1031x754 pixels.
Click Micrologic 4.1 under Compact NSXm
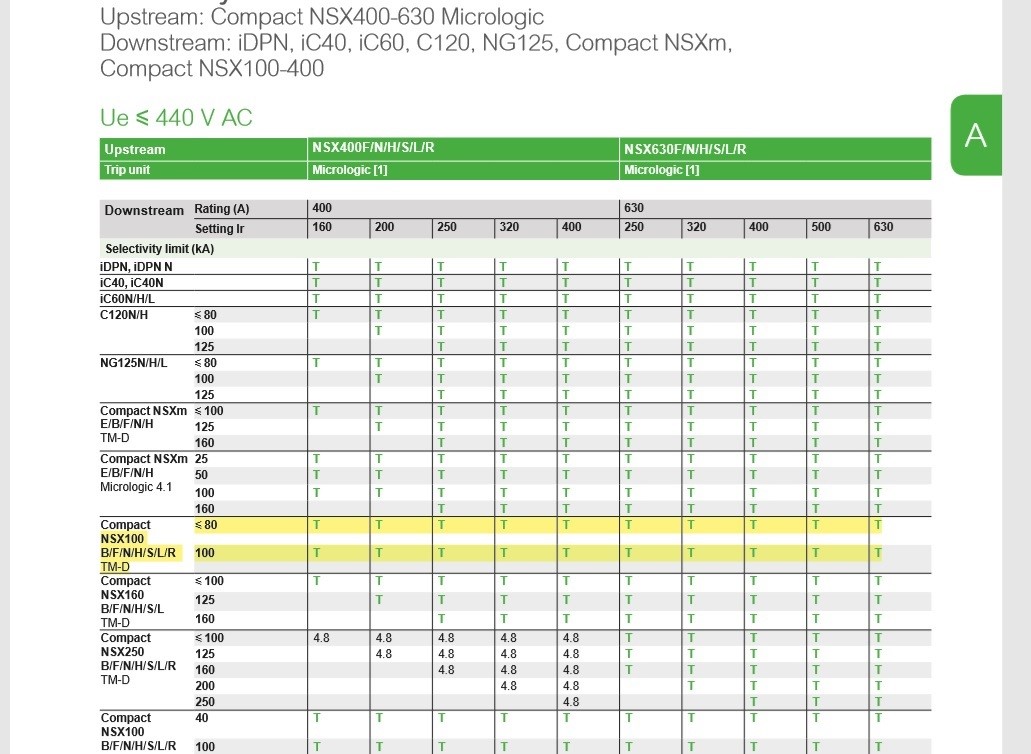click(x=136, y=487)
